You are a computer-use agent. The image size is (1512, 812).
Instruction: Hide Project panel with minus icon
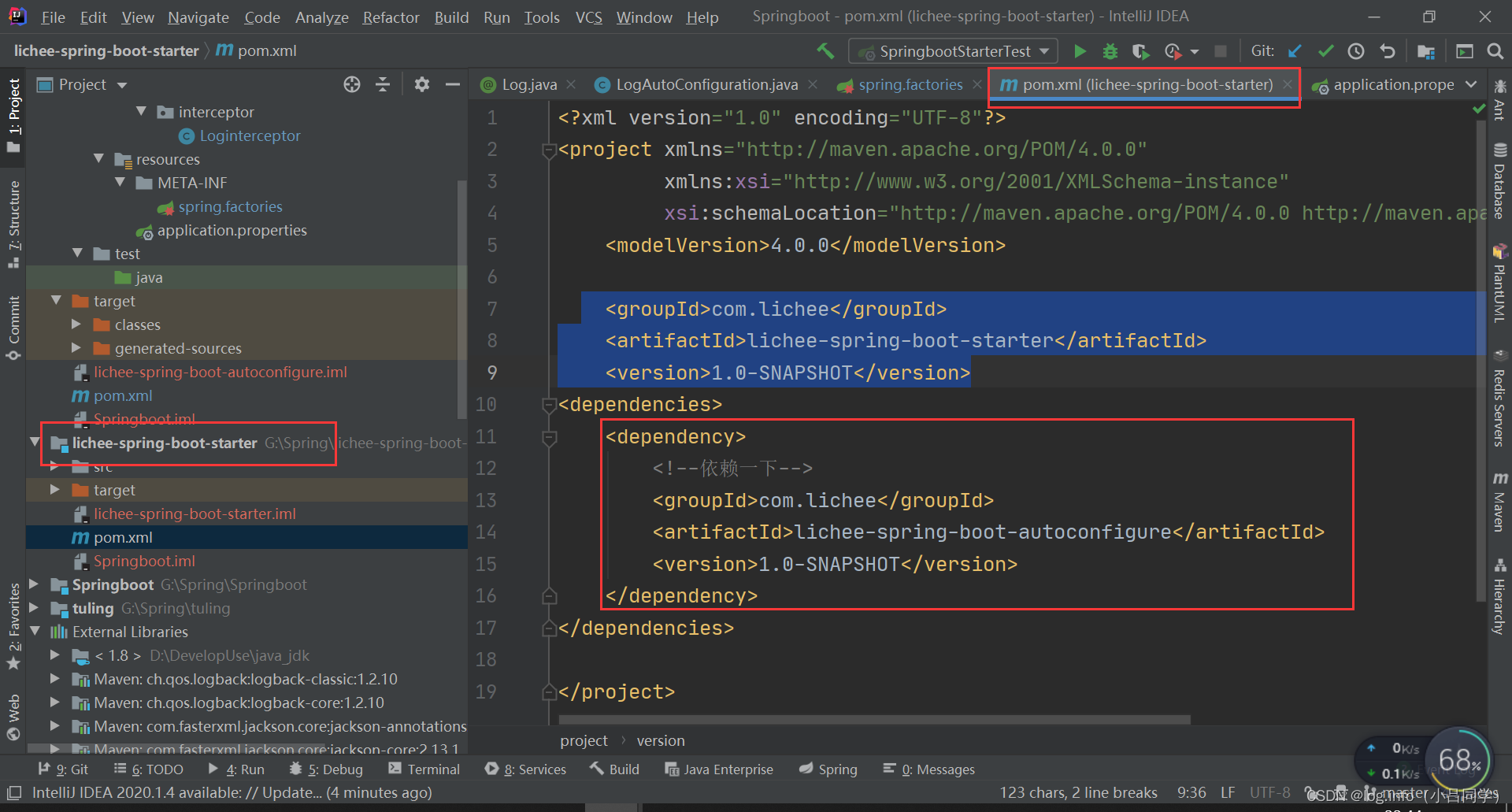coord(453,84)
